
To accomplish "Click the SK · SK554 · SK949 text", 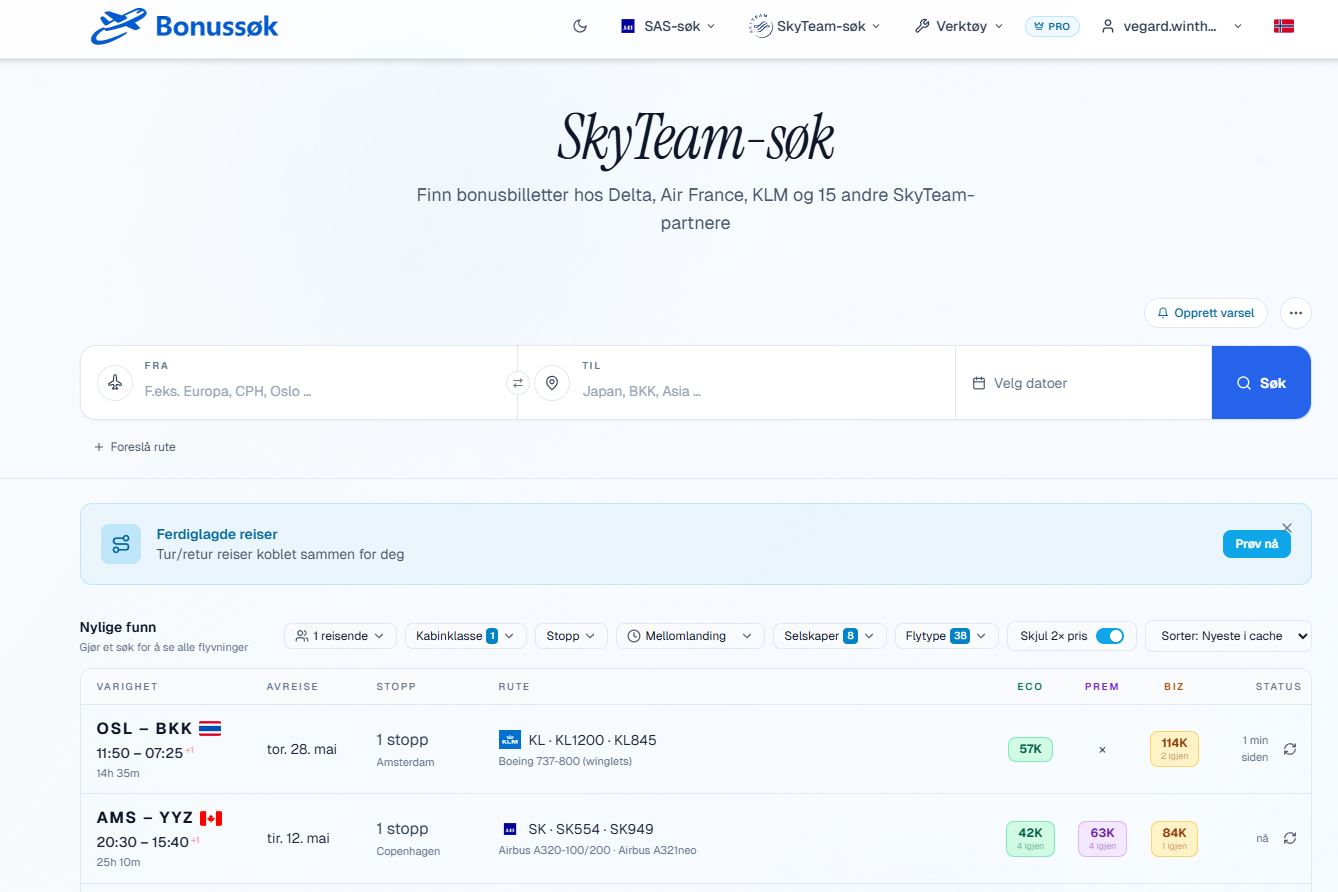I will pyautogui.click(x=591, y=829).
